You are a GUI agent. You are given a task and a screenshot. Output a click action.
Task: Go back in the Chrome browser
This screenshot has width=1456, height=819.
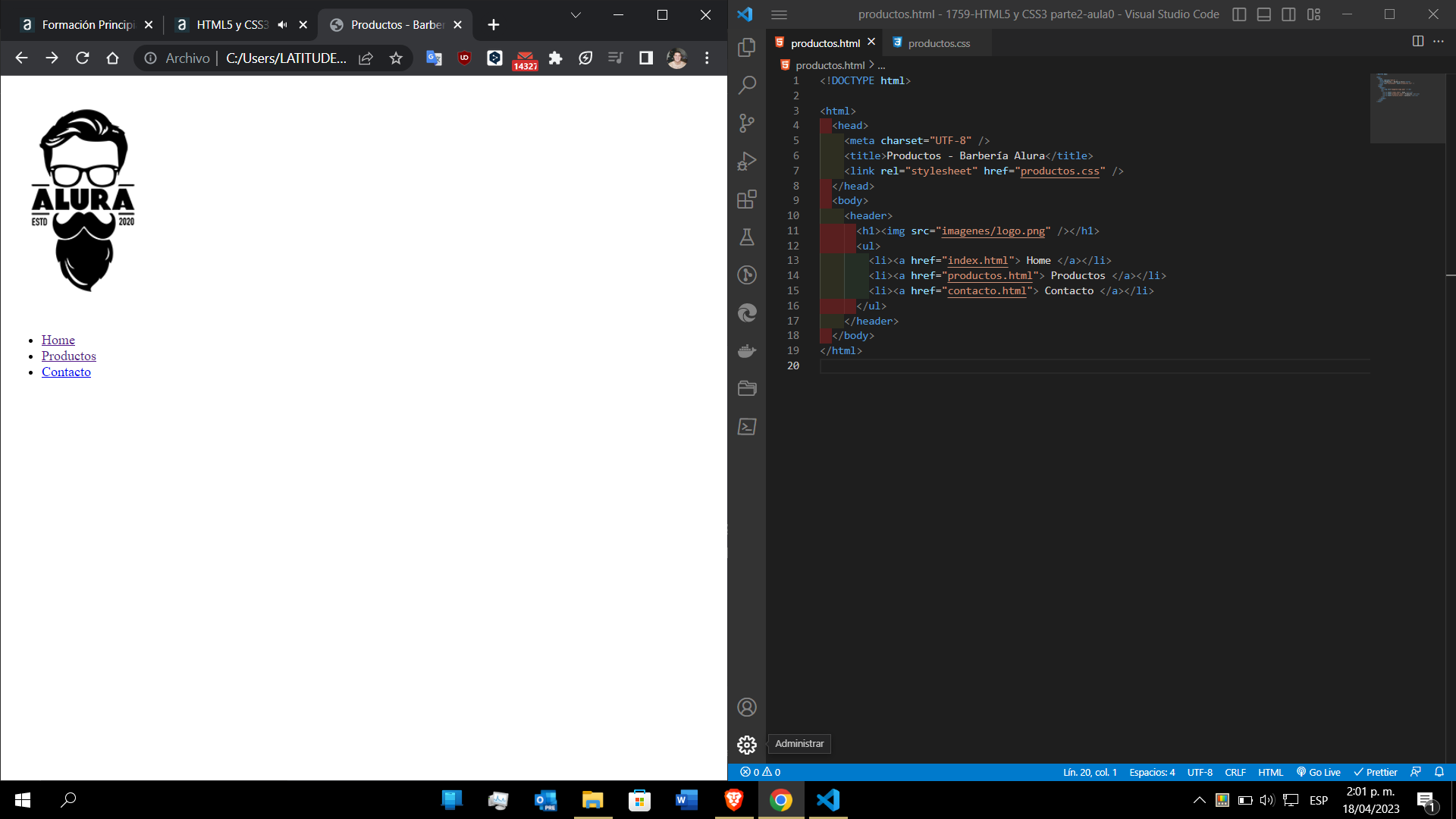[21, 58]
